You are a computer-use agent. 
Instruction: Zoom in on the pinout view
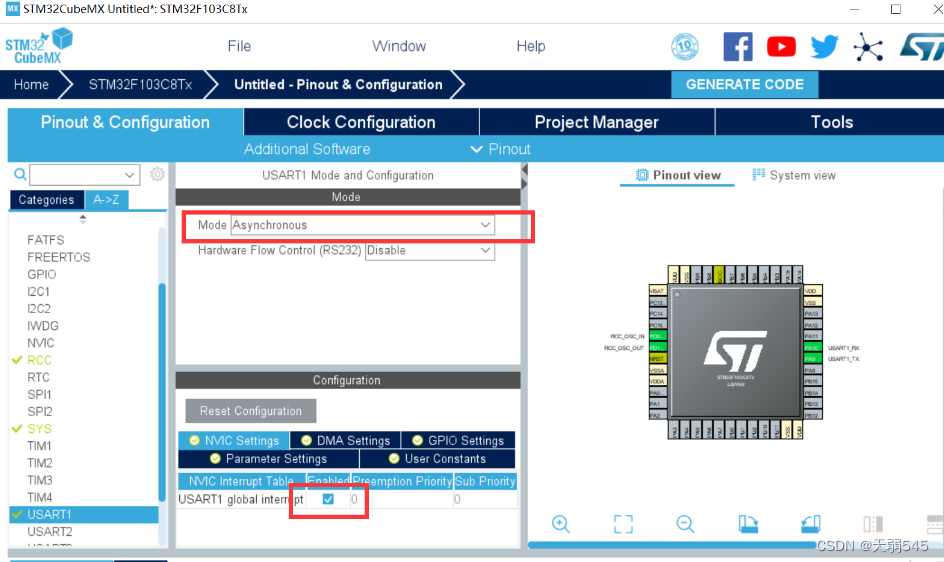click(560, 523)
